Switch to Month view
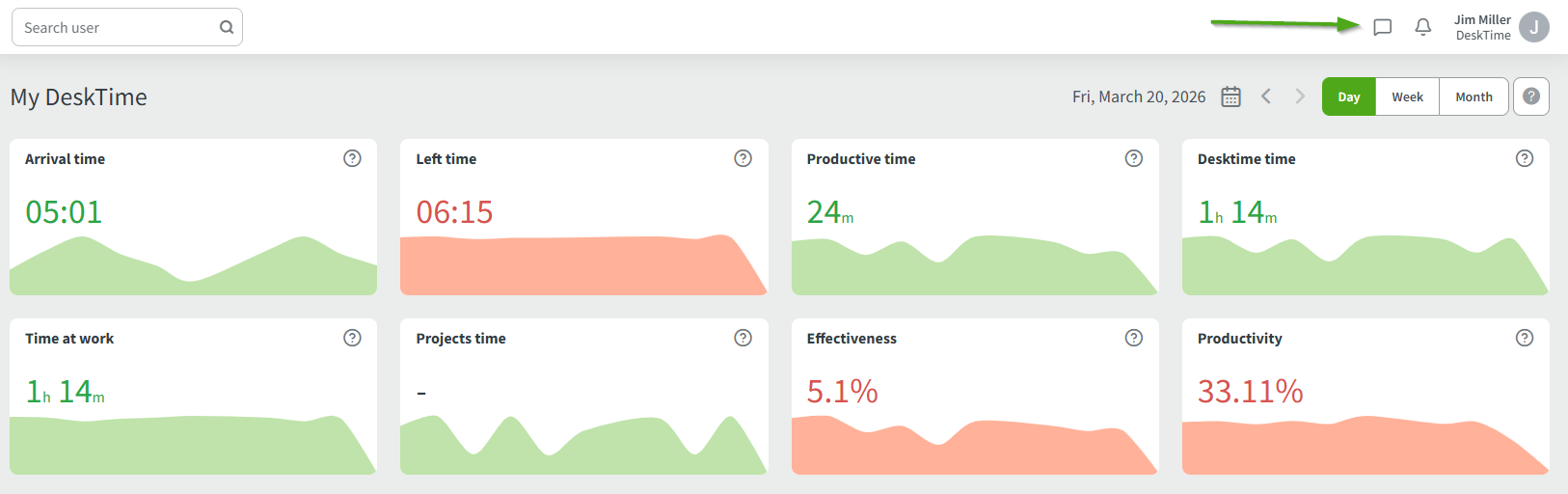Image resolution: width=1568 pixels, height=494 pixels. click(x=1473, y=96)
